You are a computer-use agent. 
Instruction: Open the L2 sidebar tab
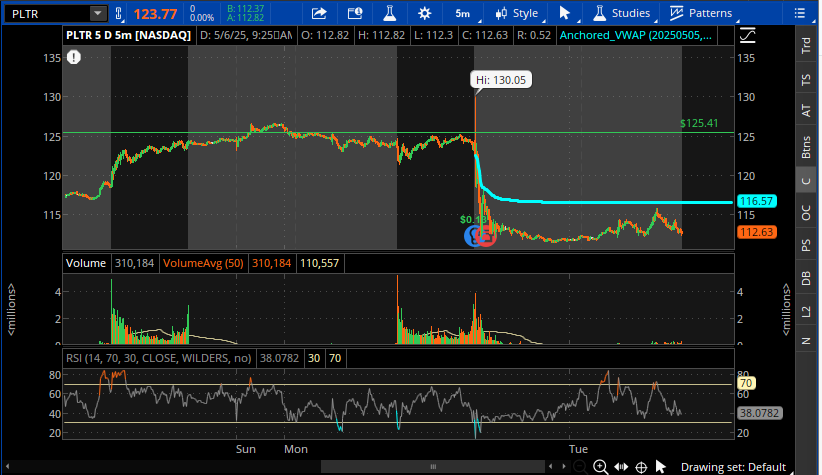[x=806, y=312]
